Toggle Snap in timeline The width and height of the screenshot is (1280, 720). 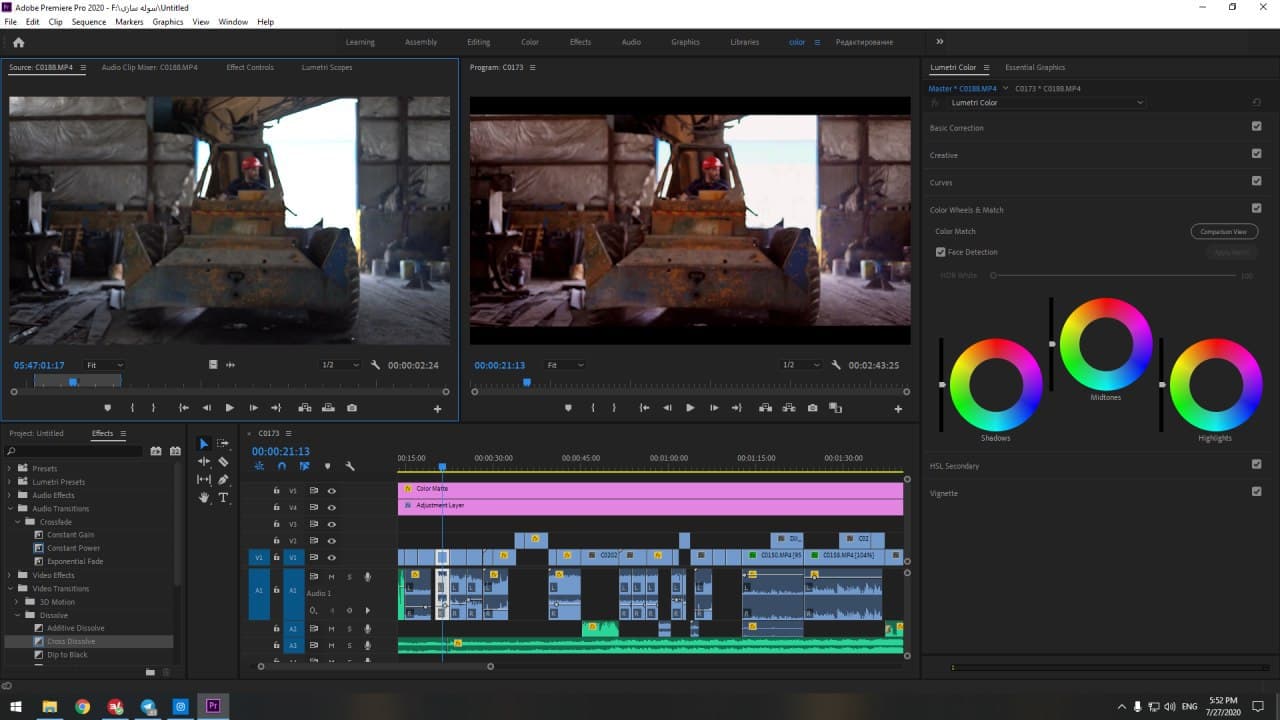pyautogui.click(x=282, y=466)
